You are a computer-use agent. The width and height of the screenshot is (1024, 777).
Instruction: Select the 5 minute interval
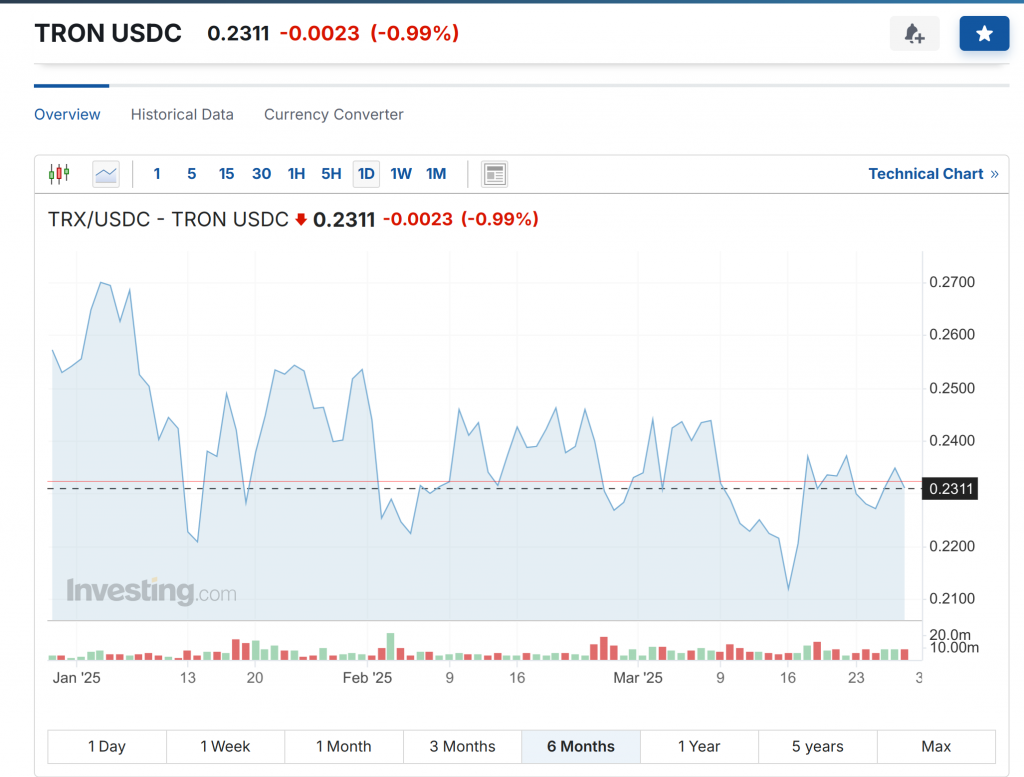point(191,174)
